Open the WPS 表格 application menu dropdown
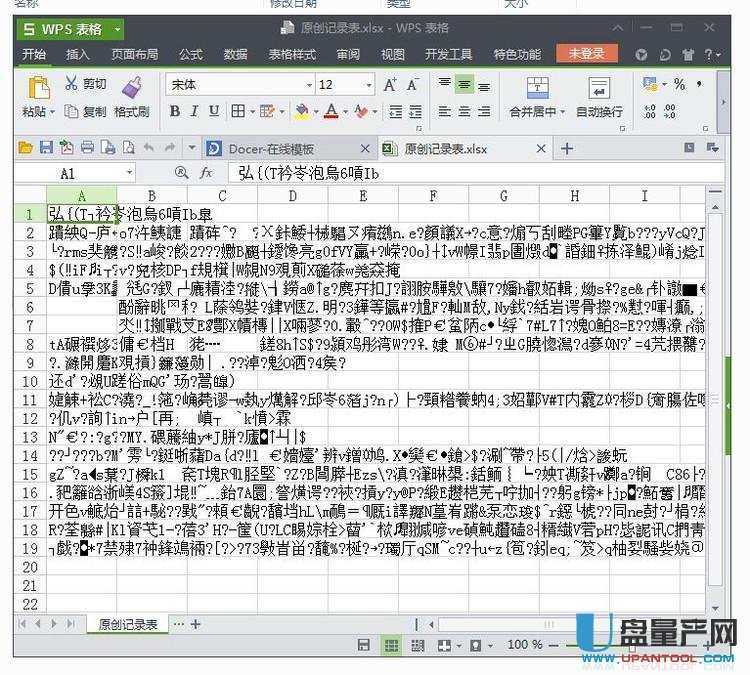 117,29
